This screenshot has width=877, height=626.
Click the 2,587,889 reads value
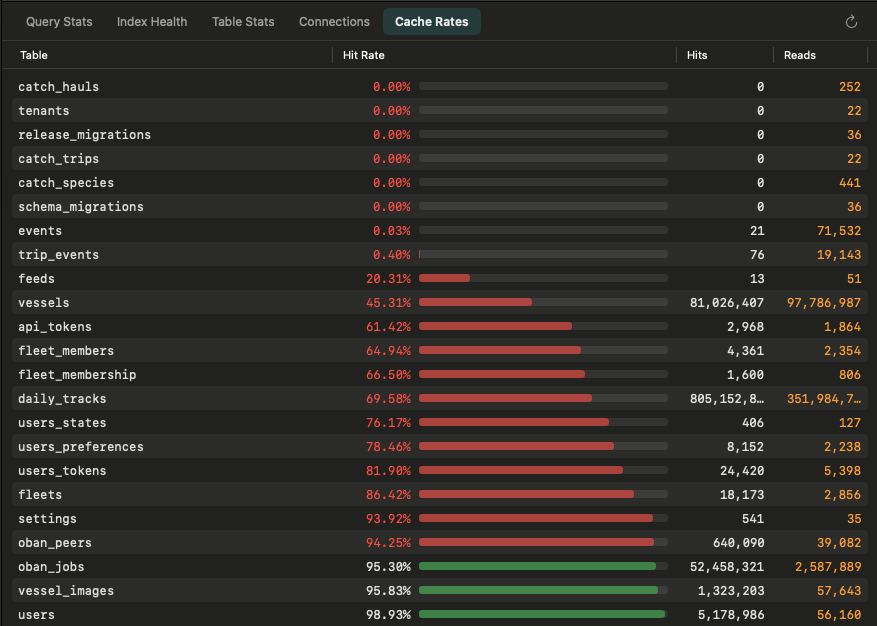click(828, 568)
